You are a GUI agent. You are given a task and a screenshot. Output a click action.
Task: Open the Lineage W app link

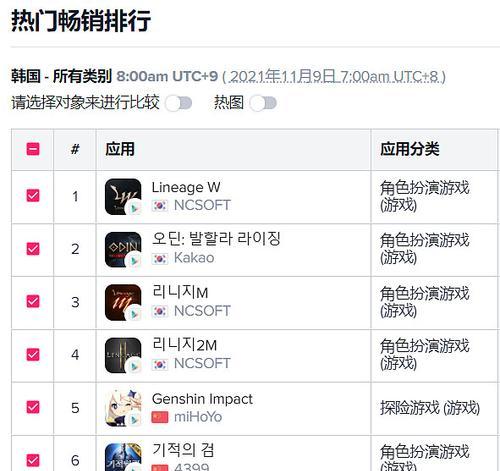tap(186, 187)
